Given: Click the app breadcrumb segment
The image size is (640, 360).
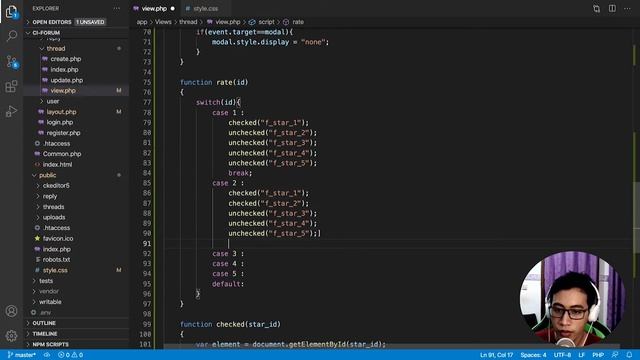Looking at the screenshot, I should tap(142, 22).
